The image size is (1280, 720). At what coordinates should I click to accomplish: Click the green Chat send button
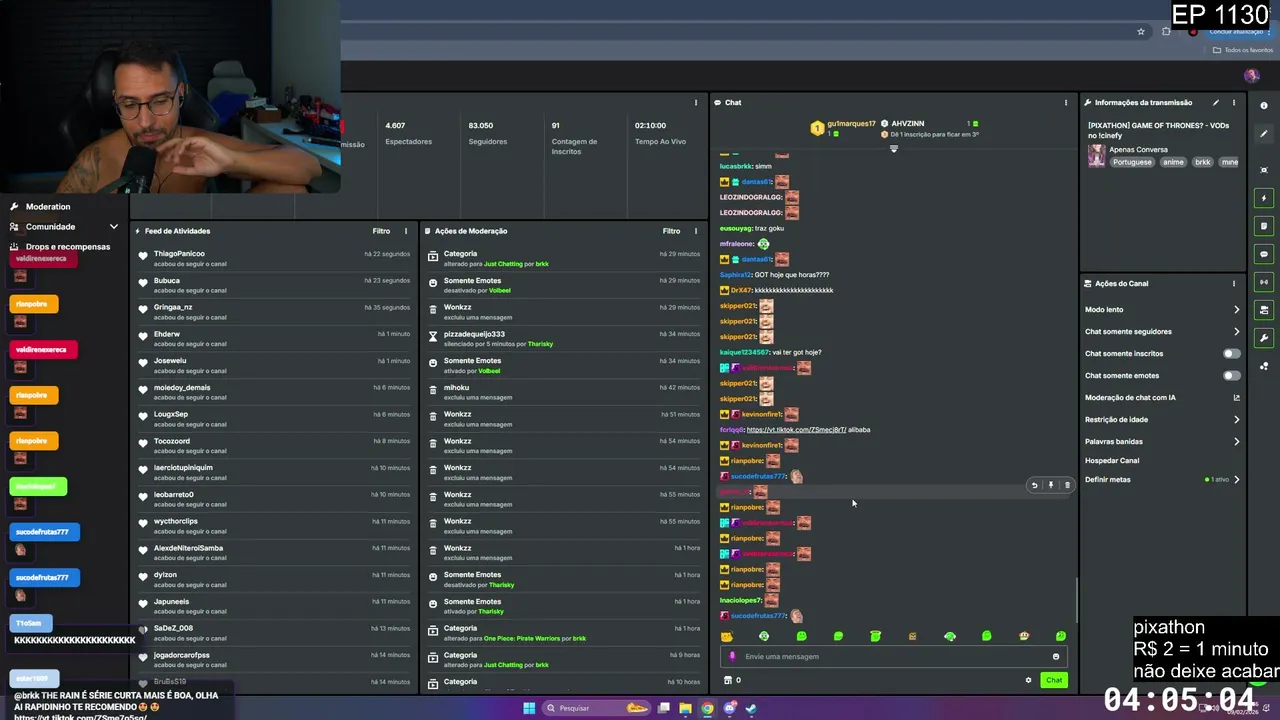tap(1054, 680)
